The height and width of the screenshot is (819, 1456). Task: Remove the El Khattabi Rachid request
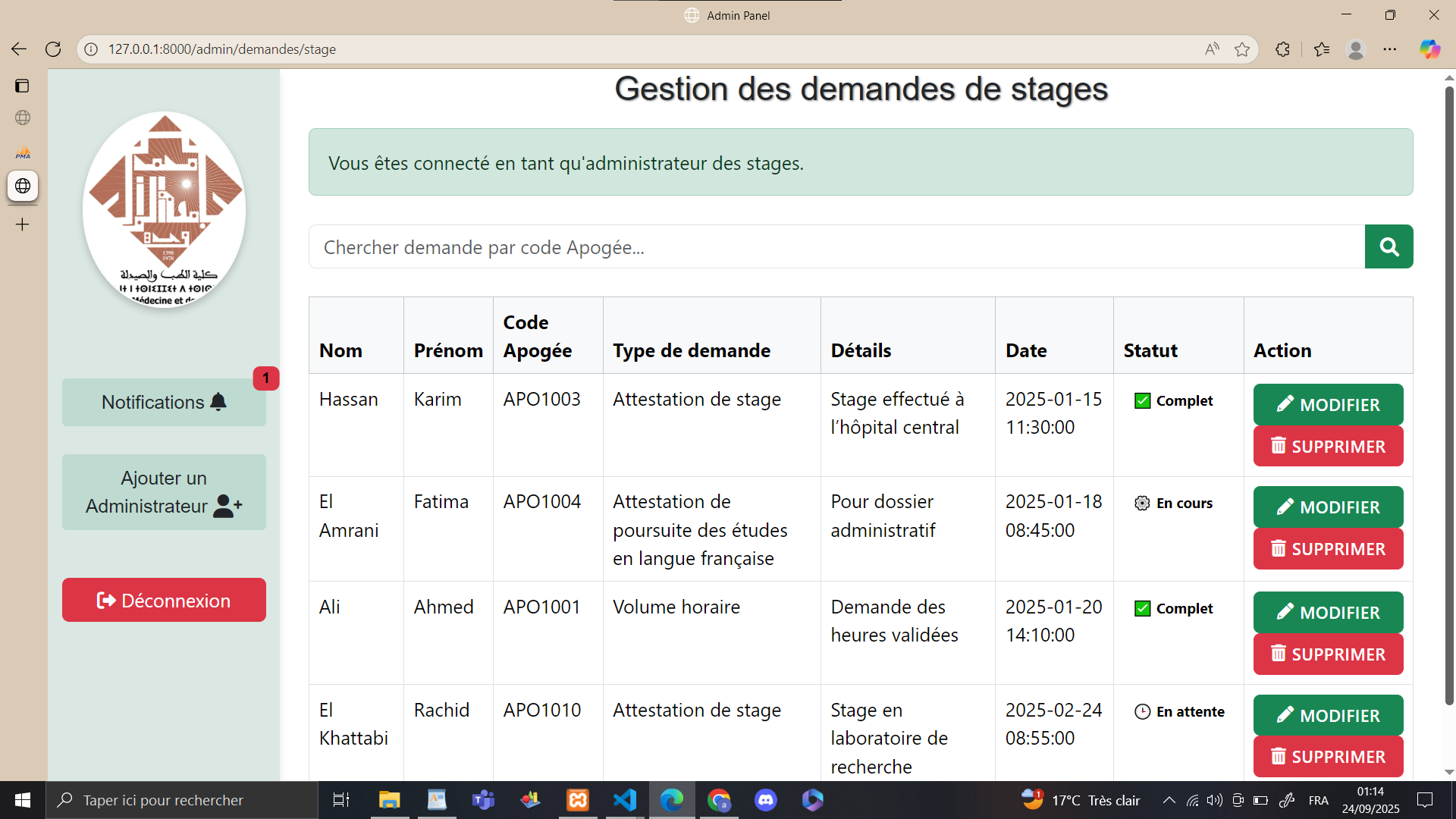(x=1328, y=756)
